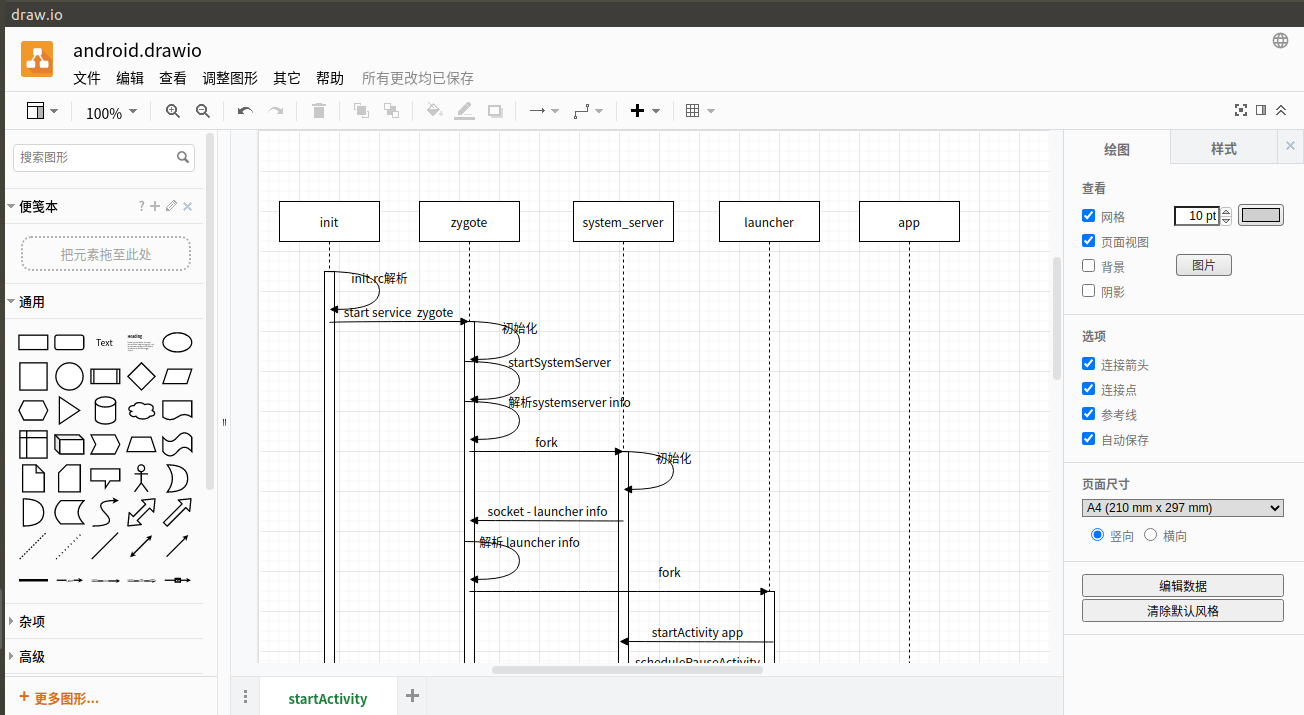The image size is (1304, 715).
Task: Open the 编辑 menu
Action: [130, 78]
